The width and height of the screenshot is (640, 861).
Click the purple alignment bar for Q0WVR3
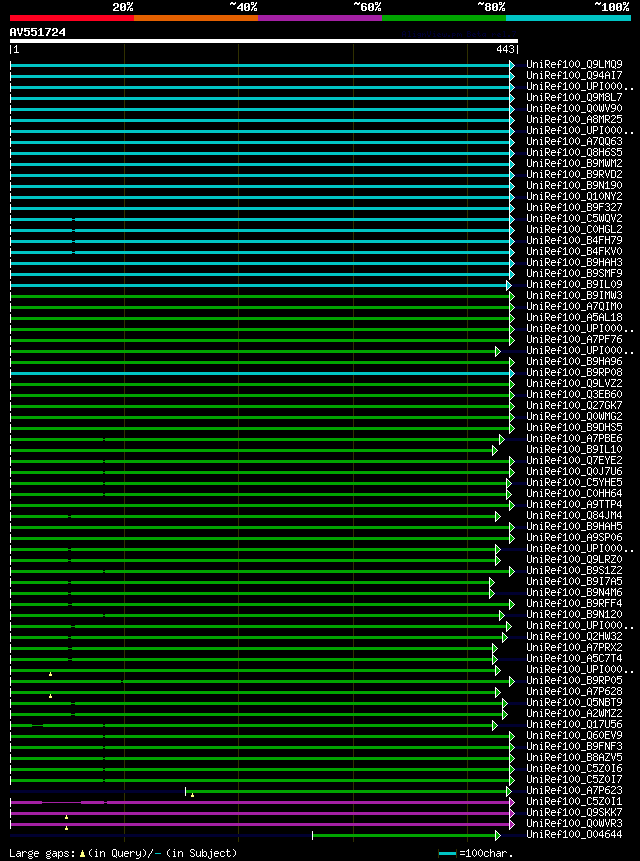click(x=260, y=824)
